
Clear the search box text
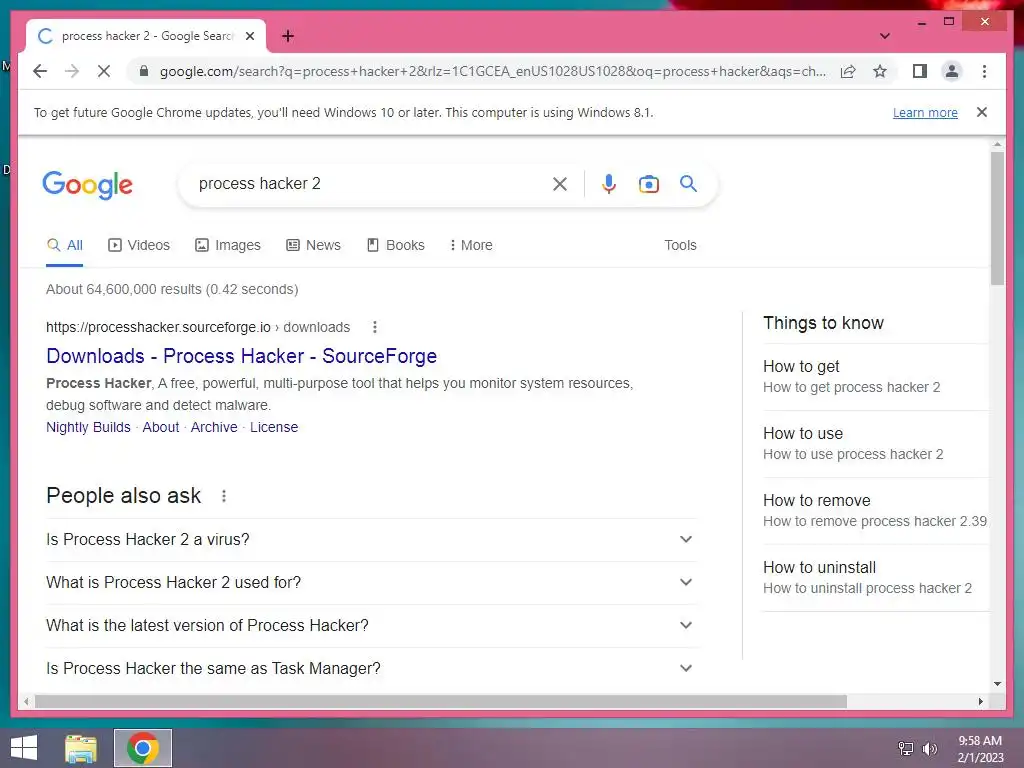click(560, 184)
